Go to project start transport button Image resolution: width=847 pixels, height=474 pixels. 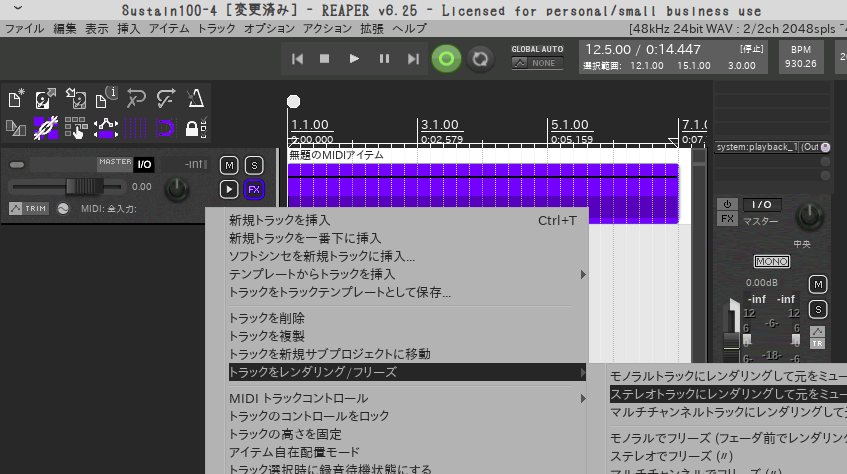pos(297,59)
